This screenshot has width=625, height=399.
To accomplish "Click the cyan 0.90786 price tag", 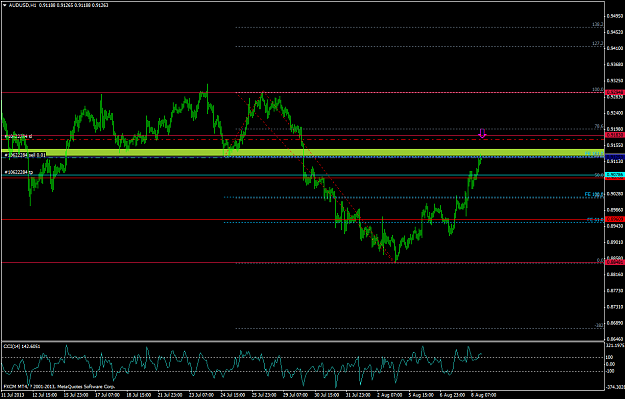I will pyautogui.click(x=615, y=175).
